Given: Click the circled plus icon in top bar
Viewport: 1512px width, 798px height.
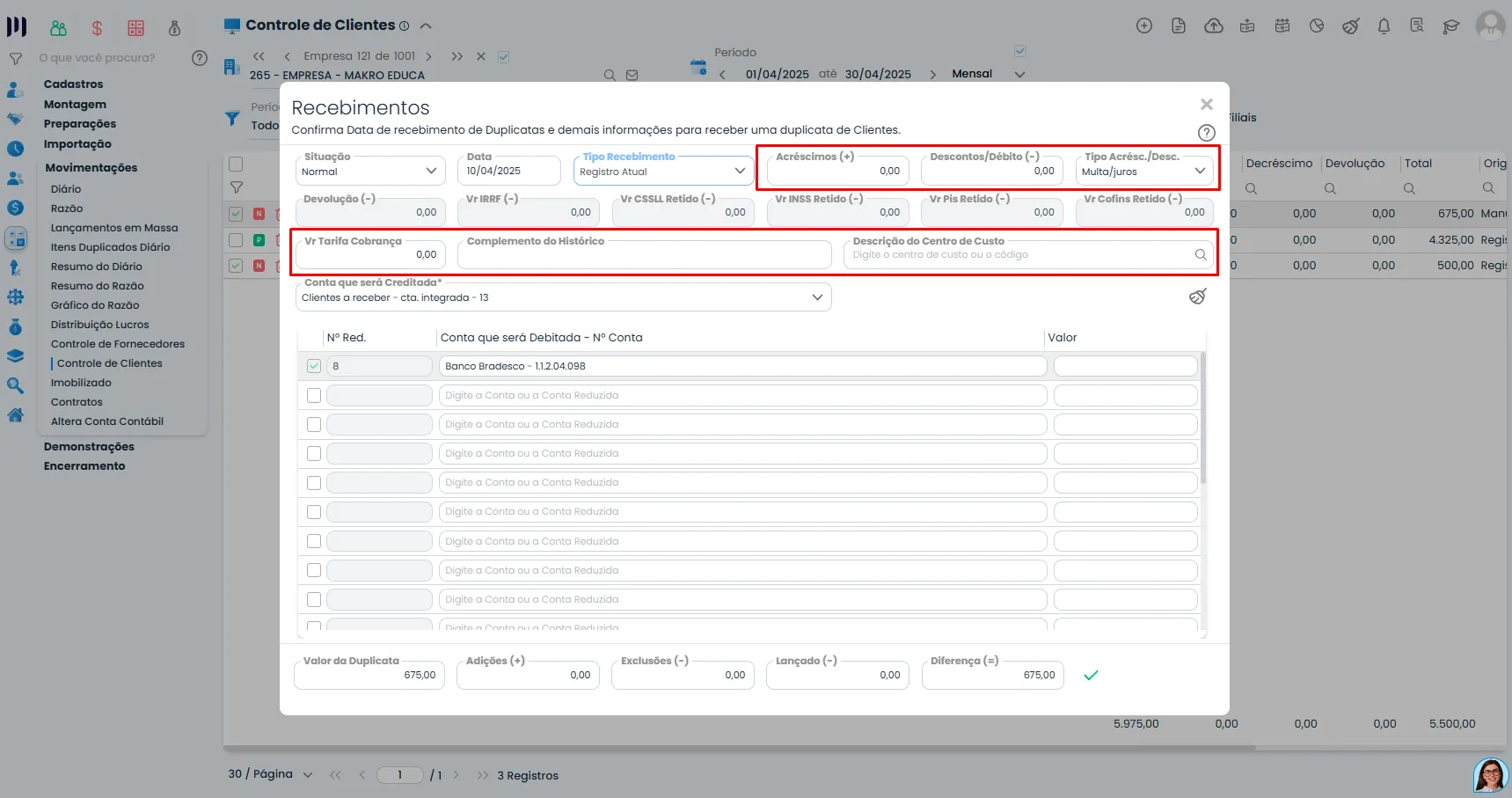Looking at the screenshot, I should point(1143,26).
